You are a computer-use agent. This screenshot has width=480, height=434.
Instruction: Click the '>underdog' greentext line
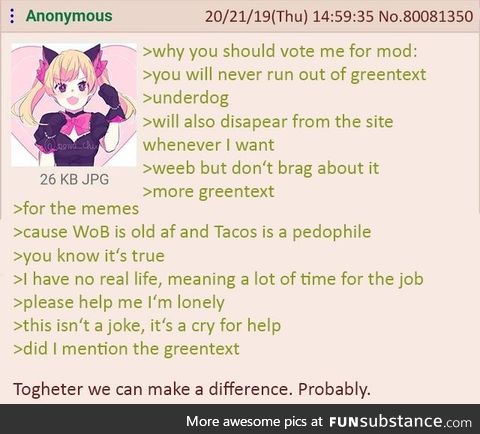point(186,98)
